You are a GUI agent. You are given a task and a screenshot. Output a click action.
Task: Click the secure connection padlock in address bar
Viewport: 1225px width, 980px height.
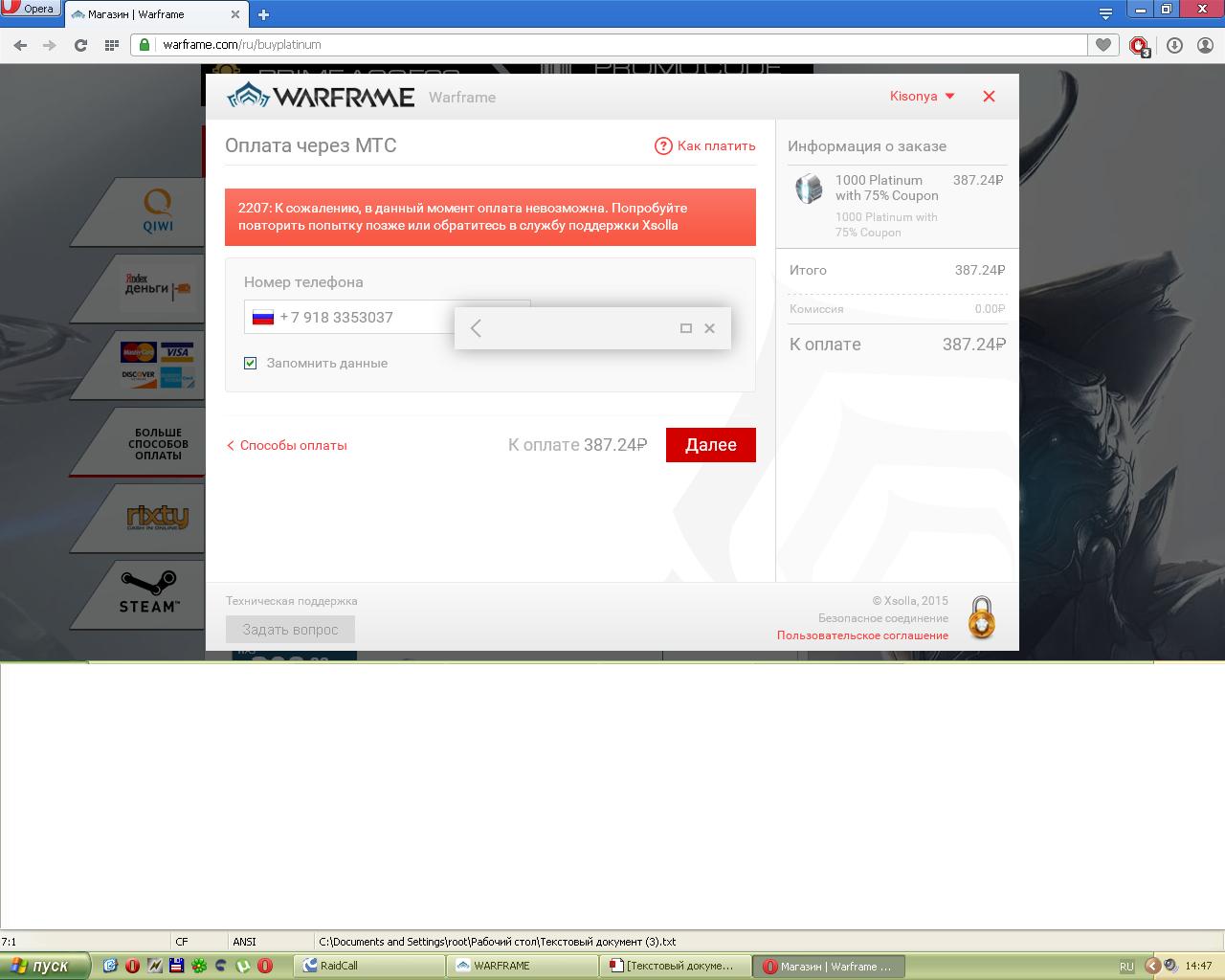145,44
